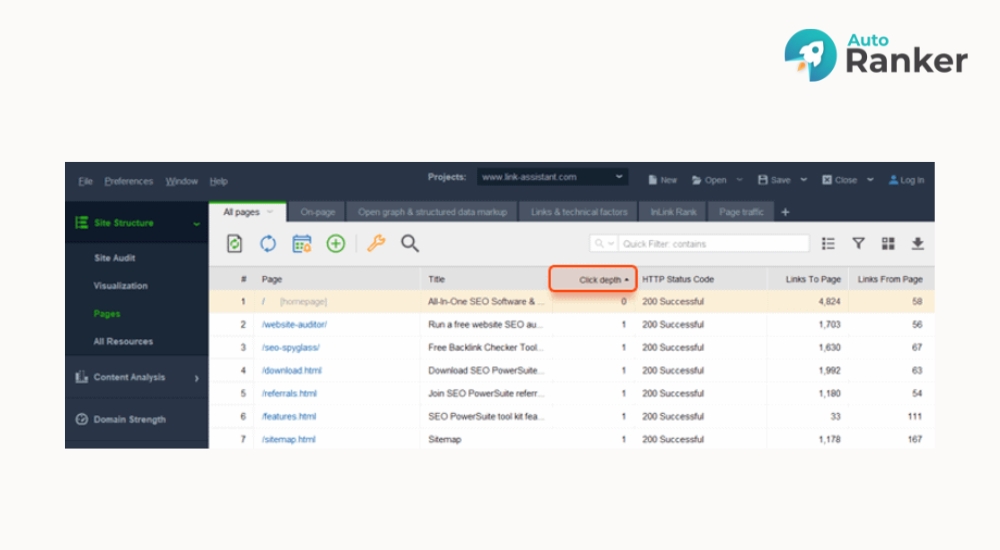Click the Open project folder button
1000x550 pixels.
(x=709, y=180)
